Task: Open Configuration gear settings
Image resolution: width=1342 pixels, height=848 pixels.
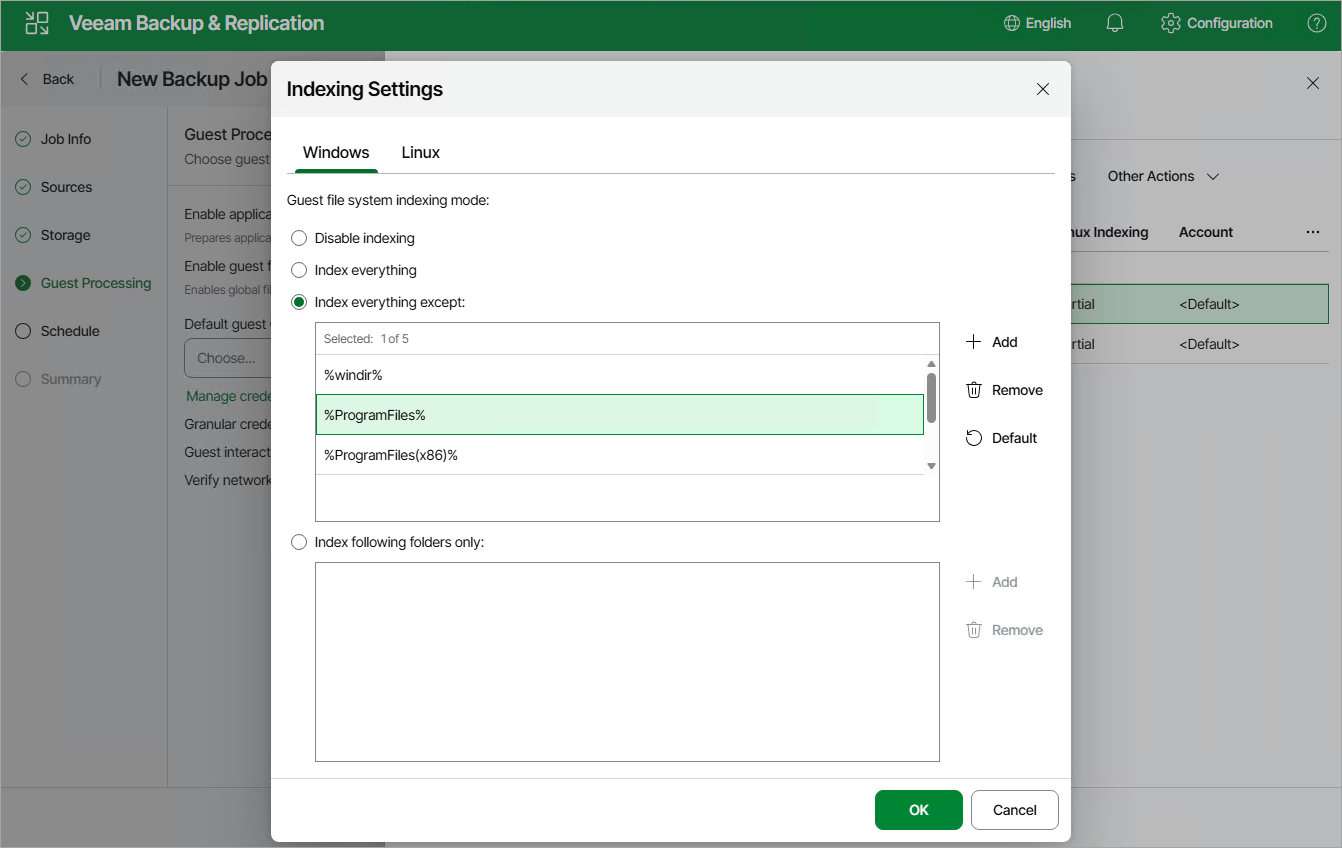Action: [1171, 23]
